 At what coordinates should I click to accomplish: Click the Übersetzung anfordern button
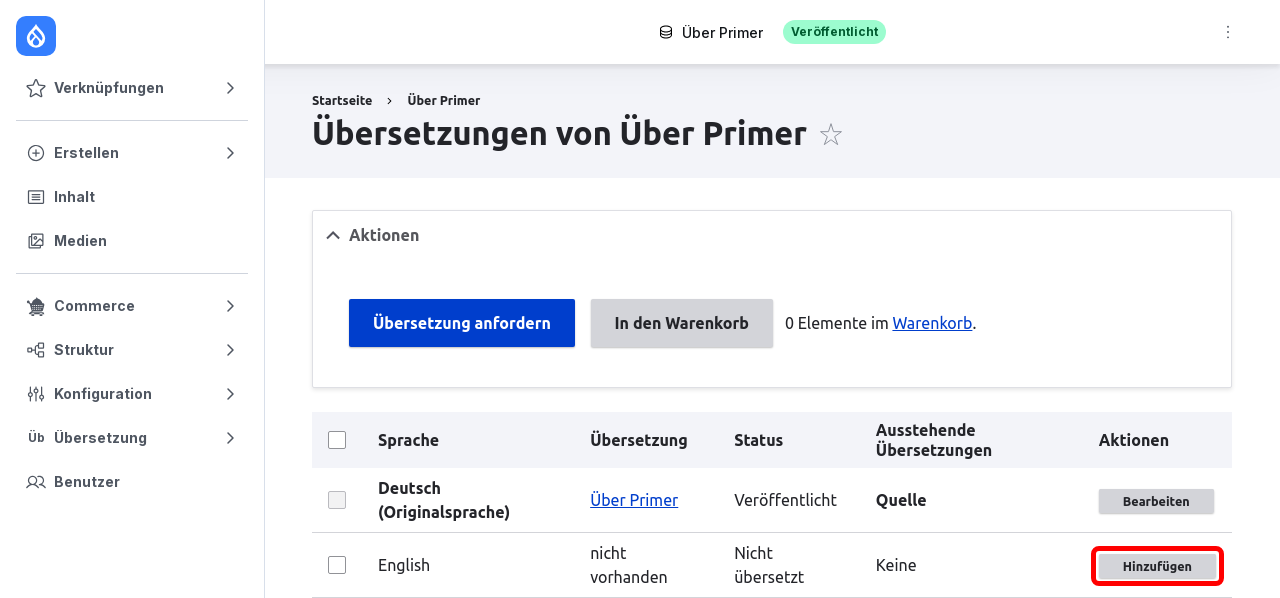[462, 323]
